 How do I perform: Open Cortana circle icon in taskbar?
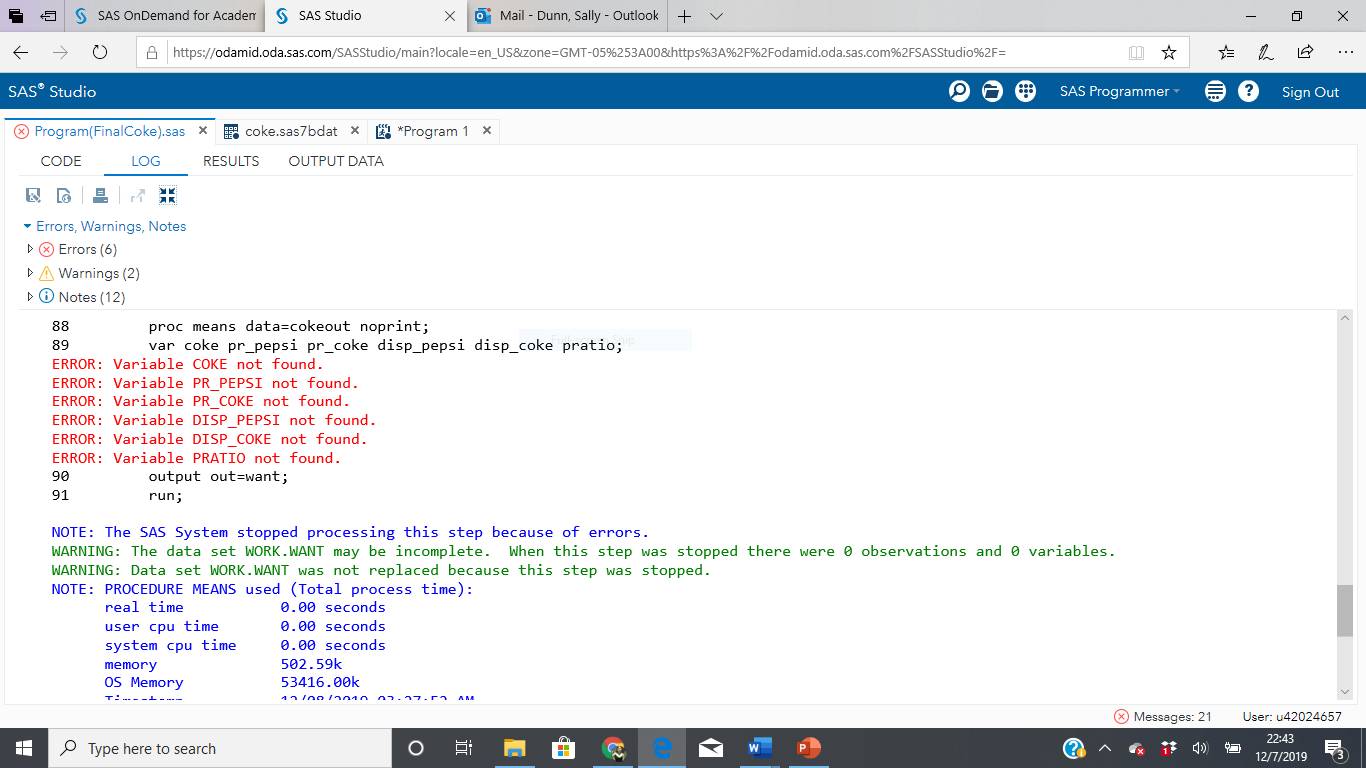(416, 748)
